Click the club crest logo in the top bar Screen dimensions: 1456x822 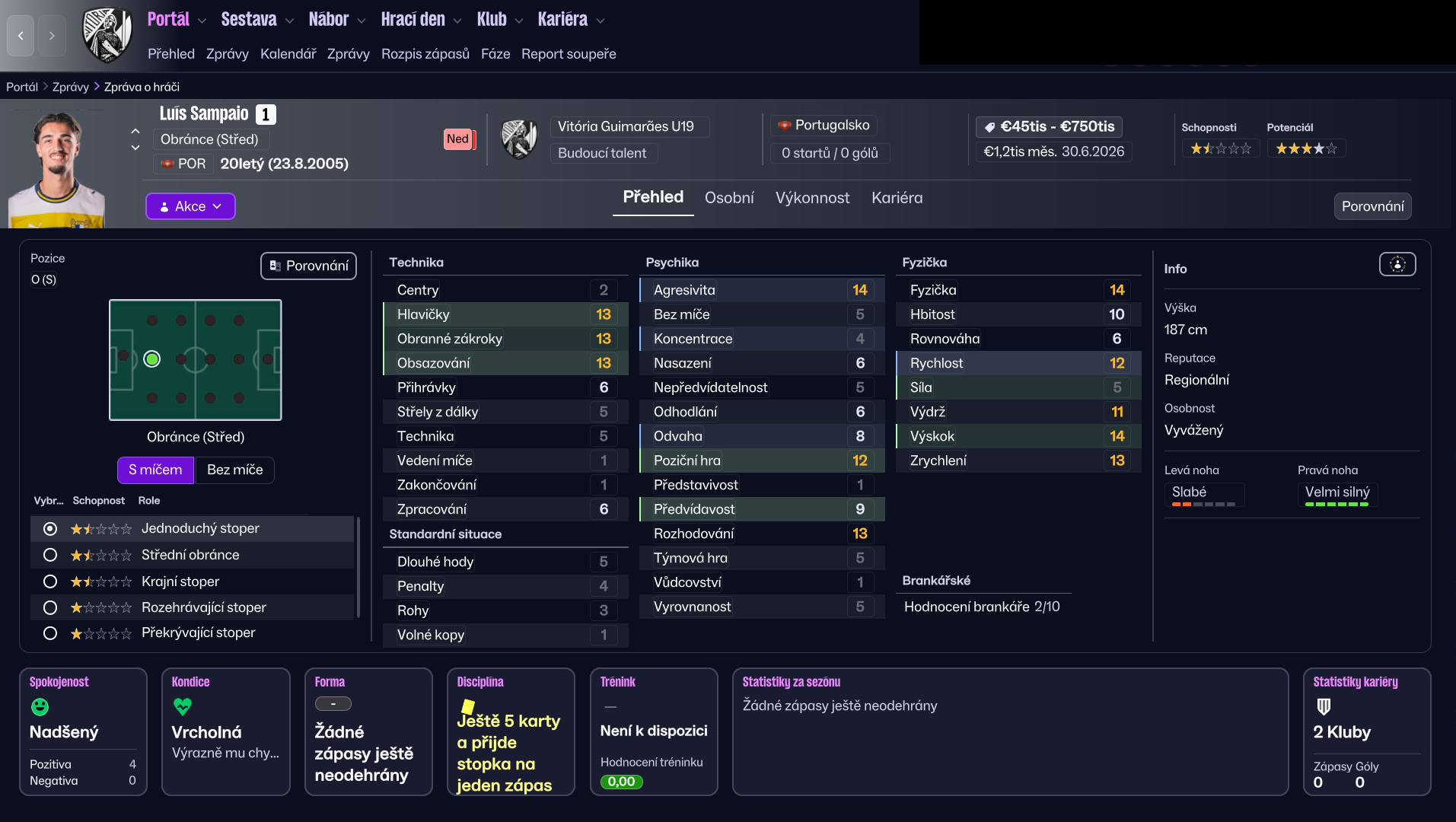(x=107, y=34)
